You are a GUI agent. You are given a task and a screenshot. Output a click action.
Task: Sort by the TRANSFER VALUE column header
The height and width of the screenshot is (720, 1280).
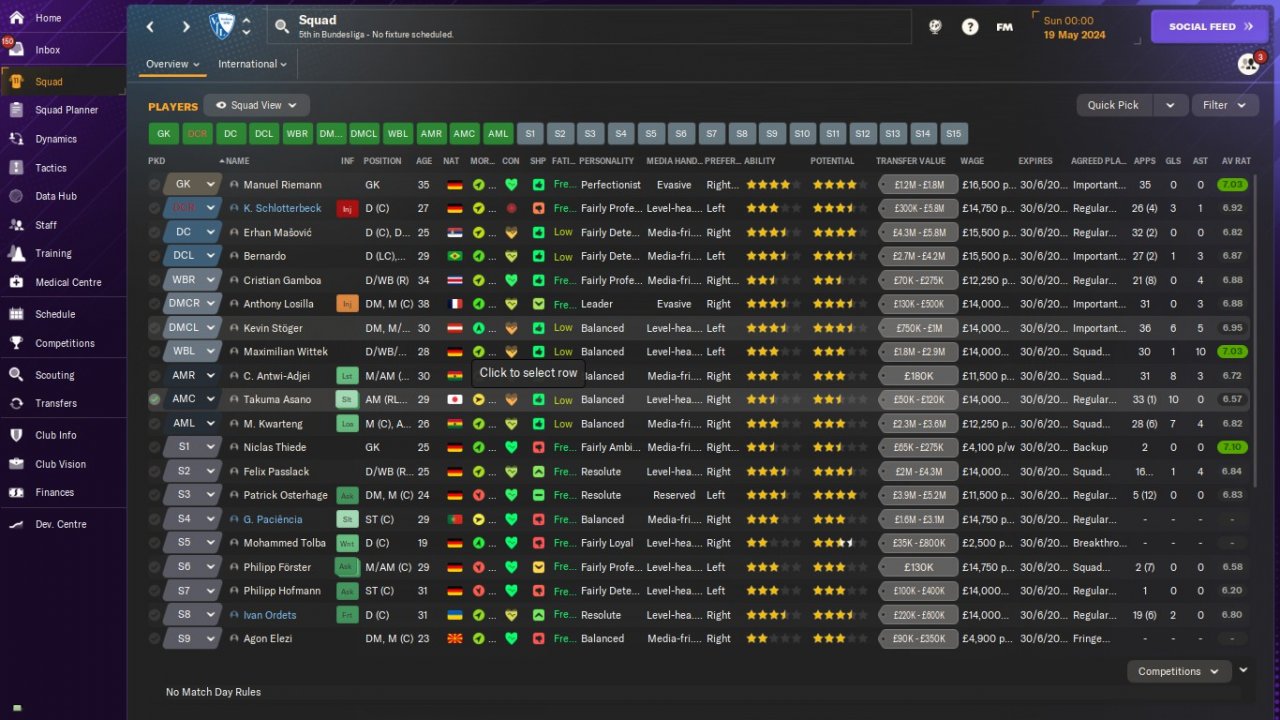click(x=911, y=161)
